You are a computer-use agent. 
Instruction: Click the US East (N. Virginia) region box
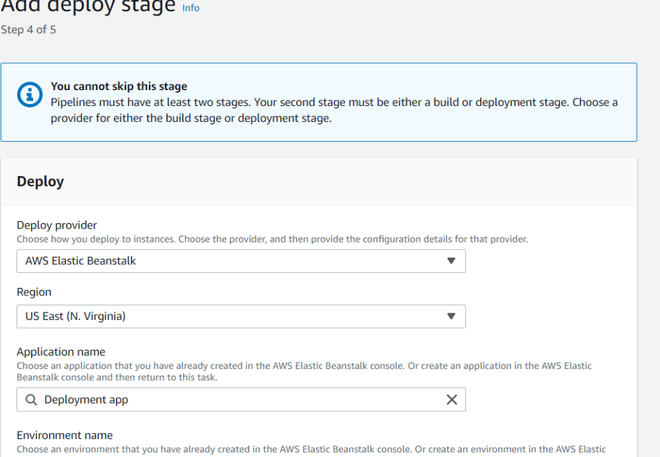pyautogui.click(x=230, y=316)
